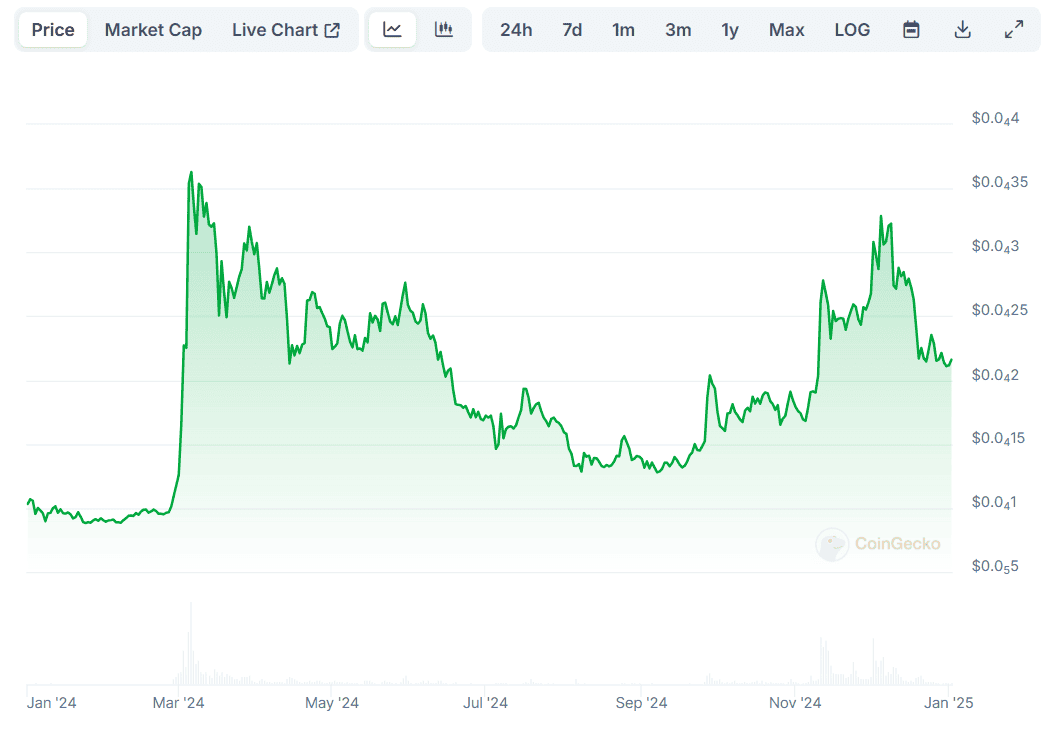Select the 24h time range
Image resolution: width=1042 pixels, height=733 pixels.
pos(516,30)
